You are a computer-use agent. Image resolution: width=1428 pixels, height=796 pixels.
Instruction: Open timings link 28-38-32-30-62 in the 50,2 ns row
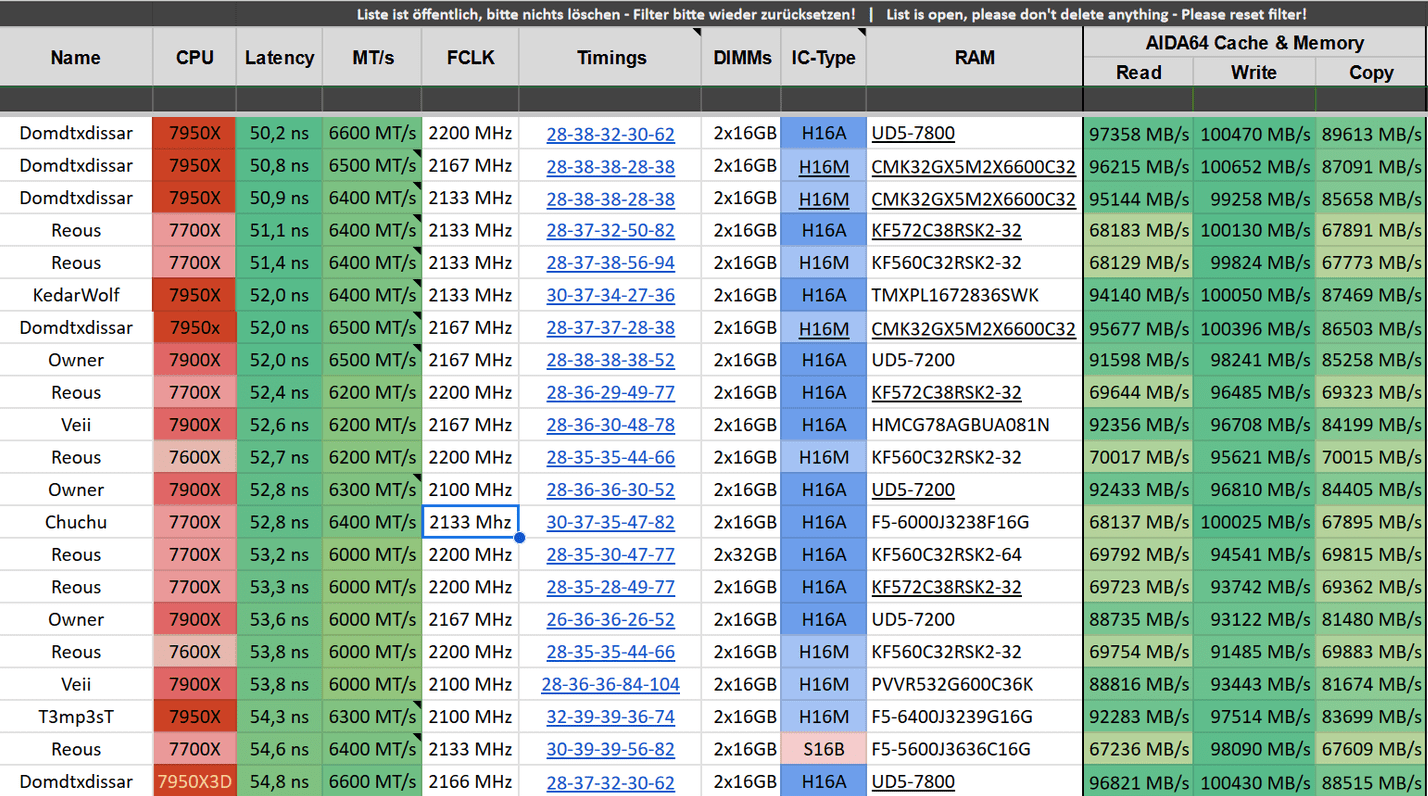(x=610, y=134)
